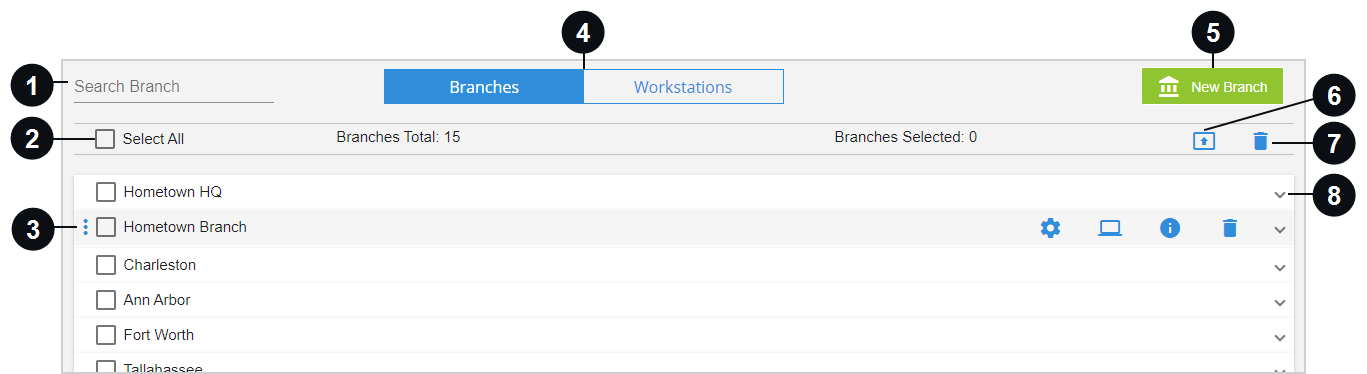Image resolution: width=1367 pixels, height=374 pixels.
Task: View Hometown Branch workstations laptop icon
Action: (1110, 228)
